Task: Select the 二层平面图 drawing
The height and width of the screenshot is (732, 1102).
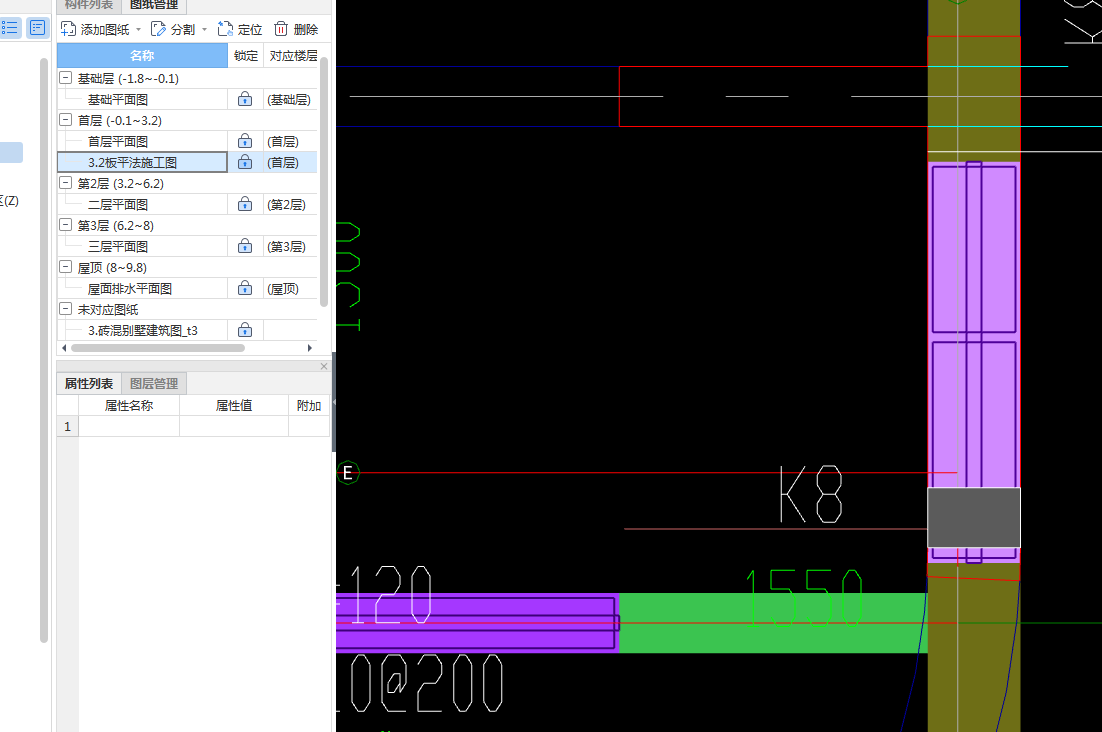Action: [117, 205]
